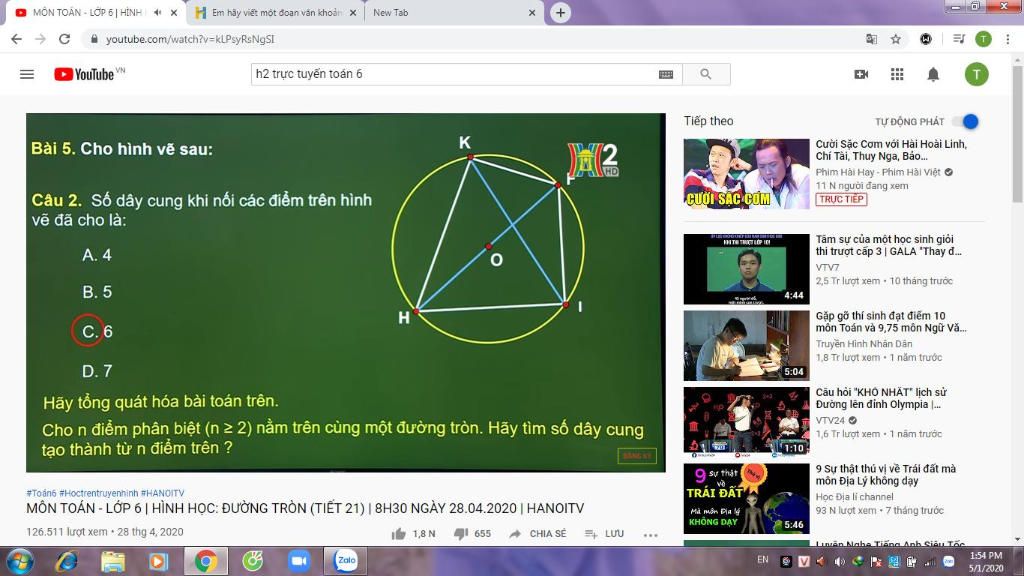
Task: Click the VTV7 channel name
Action: [x=827, y=267]
